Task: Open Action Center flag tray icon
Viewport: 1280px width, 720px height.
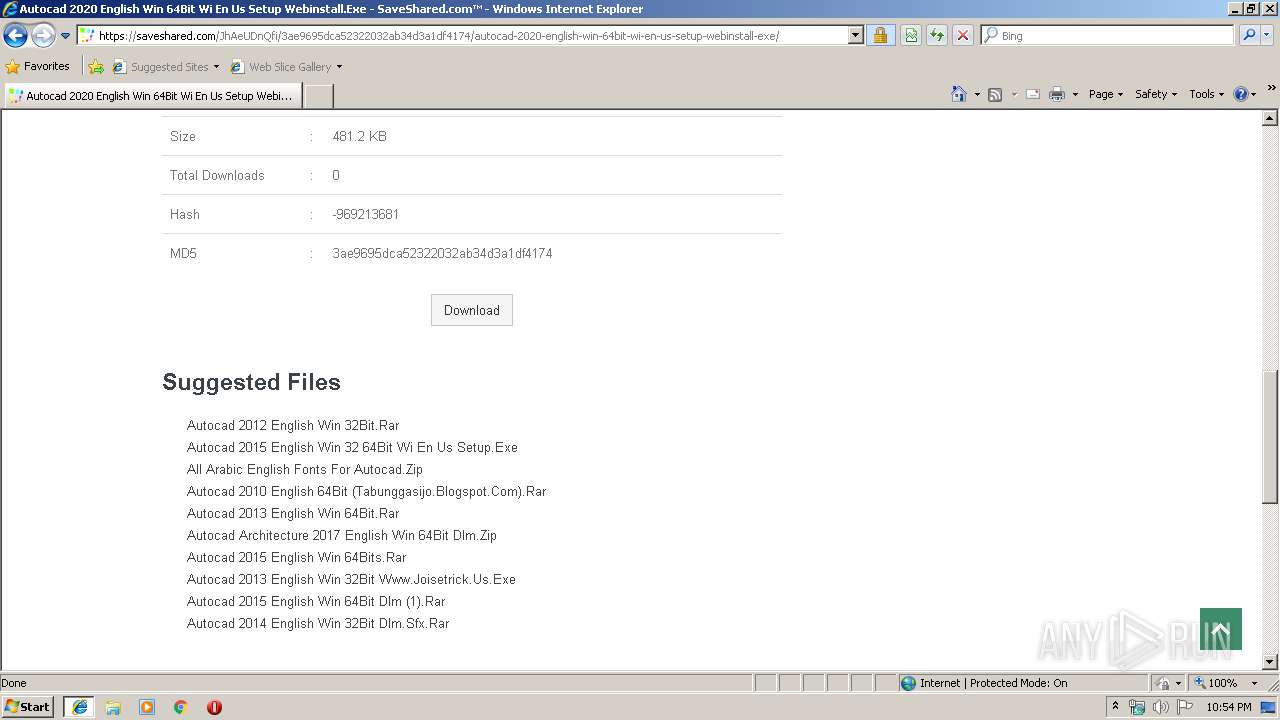Action: (1185, 707)
